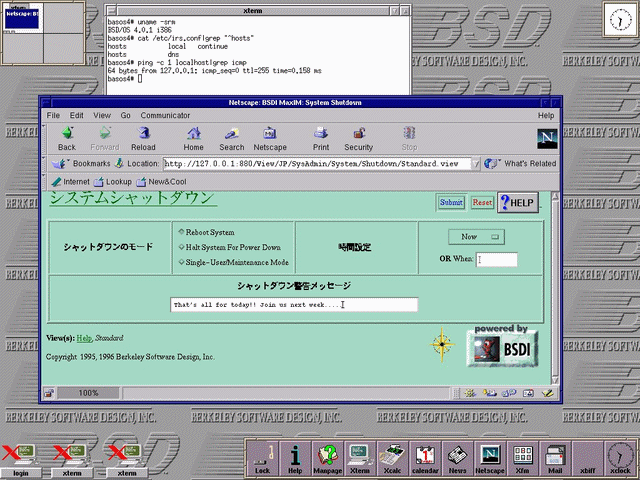Click the page vertical scrollbar

tap(555, 289)
